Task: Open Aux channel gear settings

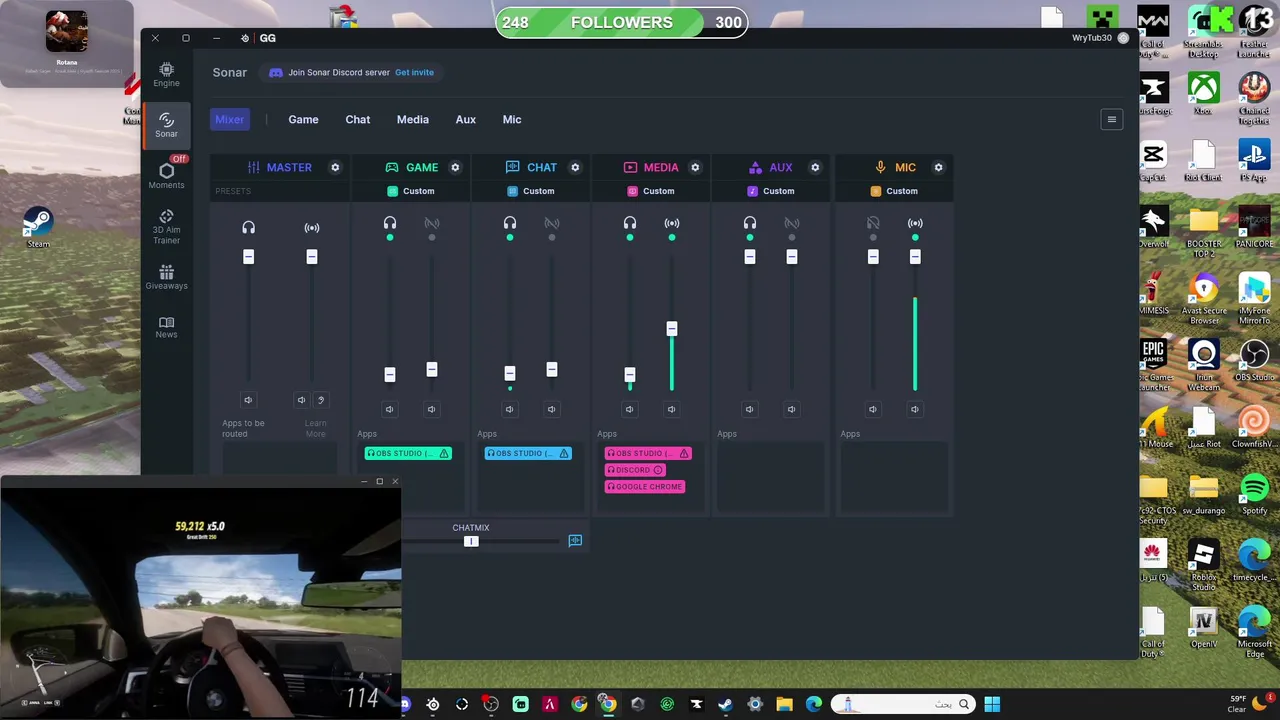Action: coord(815,167)
